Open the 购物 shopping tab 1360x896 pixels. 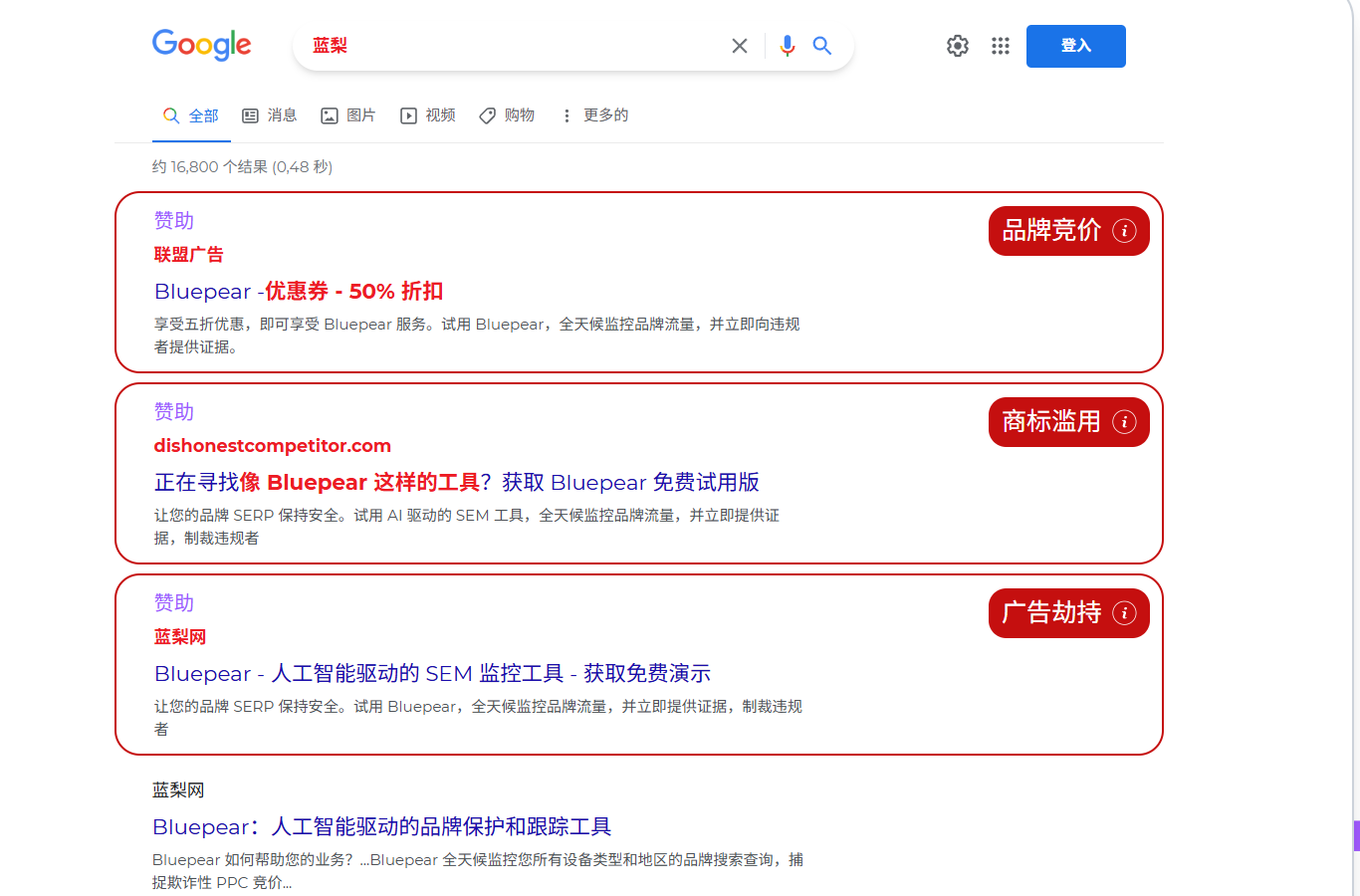click(x=507, y=115)
